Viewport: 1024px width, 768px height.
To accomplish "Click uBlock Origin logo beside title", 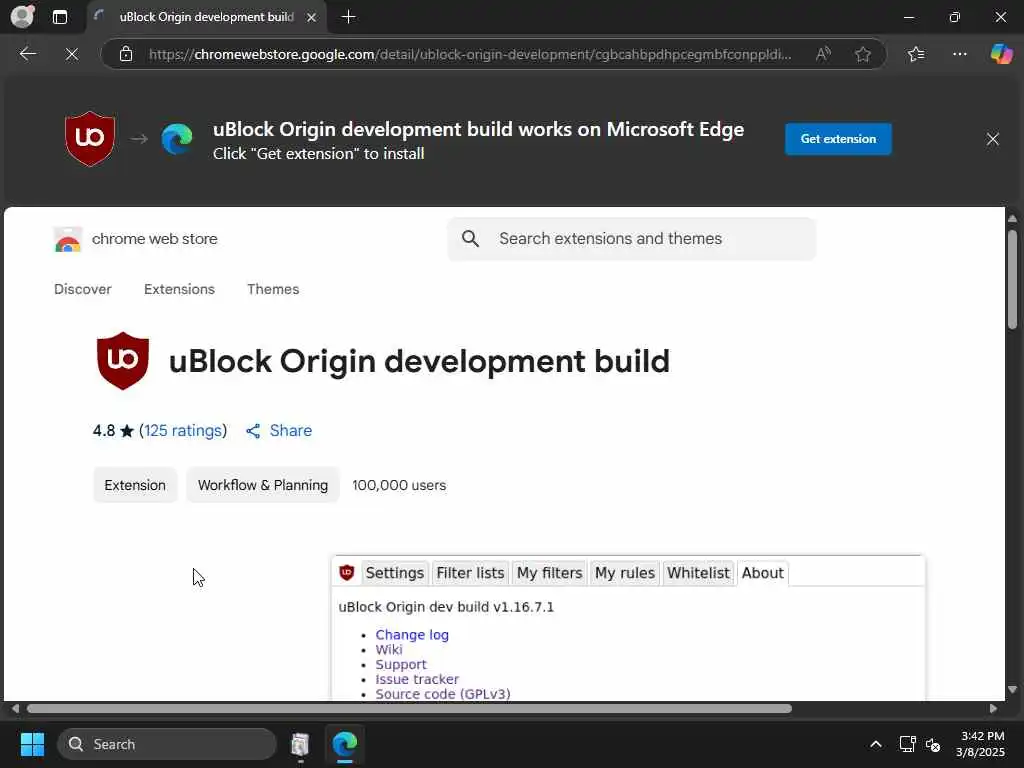I will coord(123,360).
